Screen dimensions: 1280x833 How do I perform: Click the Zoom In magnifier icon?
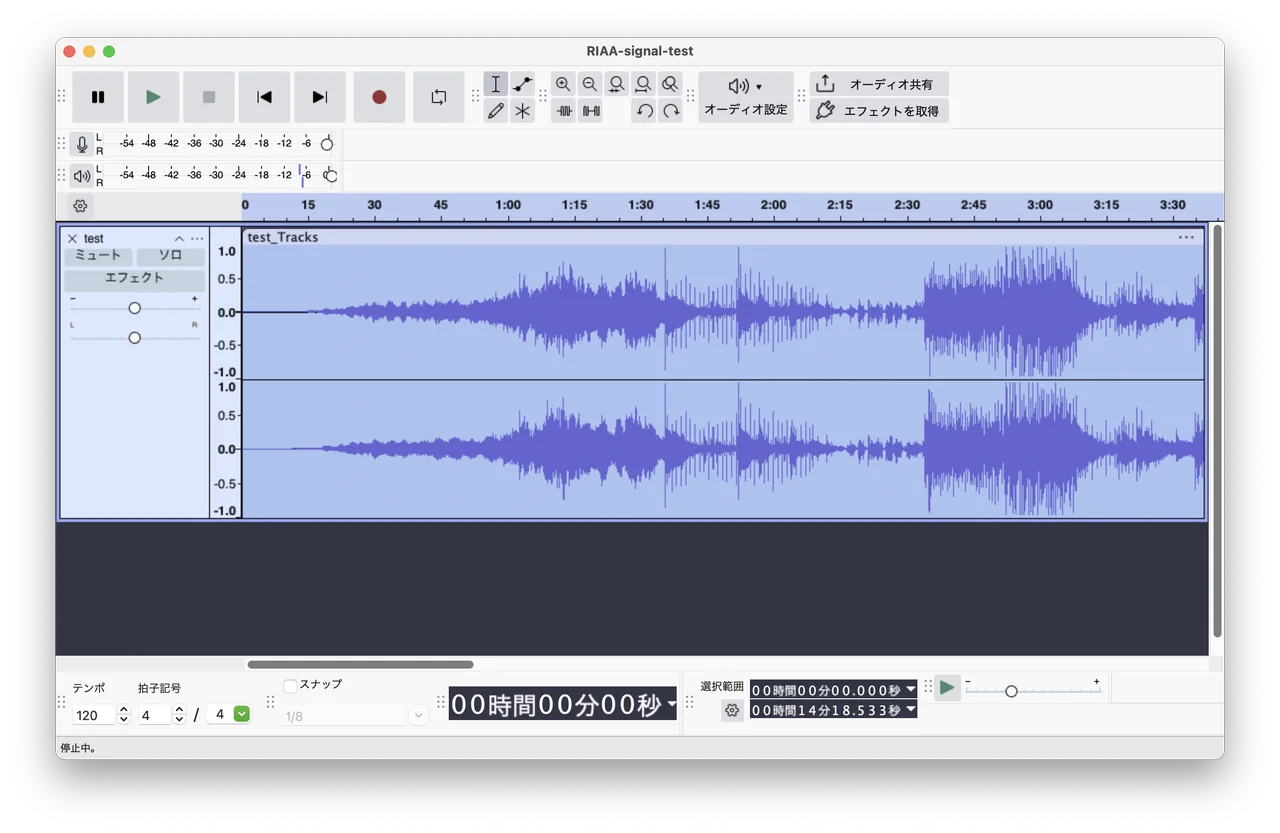[563, 84]
